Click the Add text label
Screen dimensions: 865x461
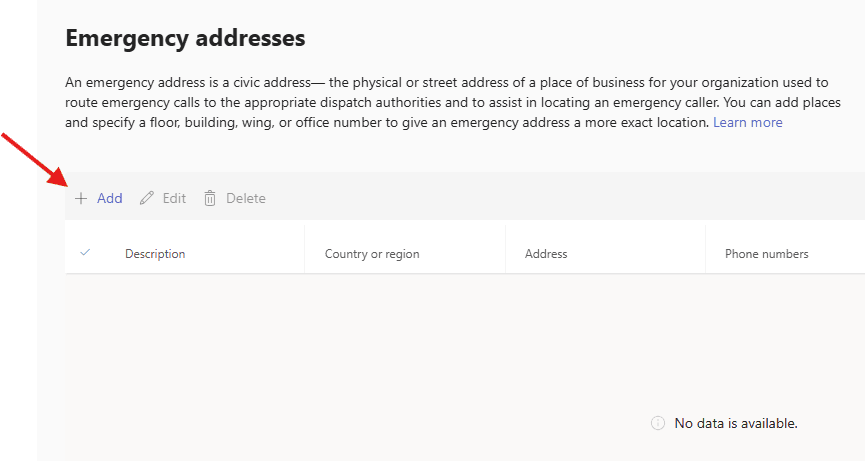110,198
